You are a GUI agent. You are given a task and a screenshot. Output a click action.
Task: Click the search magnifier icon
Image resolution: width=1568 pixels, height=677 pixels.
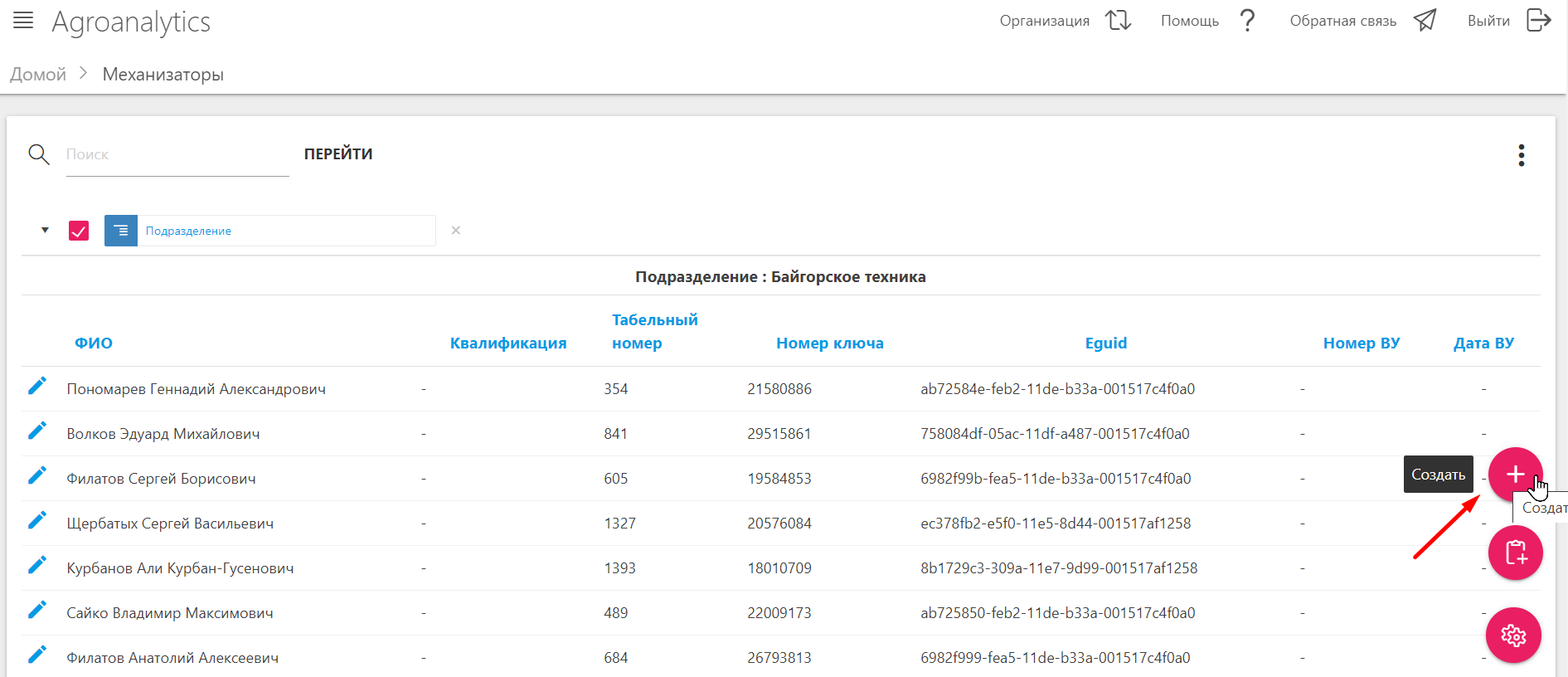tap(39, 154)
